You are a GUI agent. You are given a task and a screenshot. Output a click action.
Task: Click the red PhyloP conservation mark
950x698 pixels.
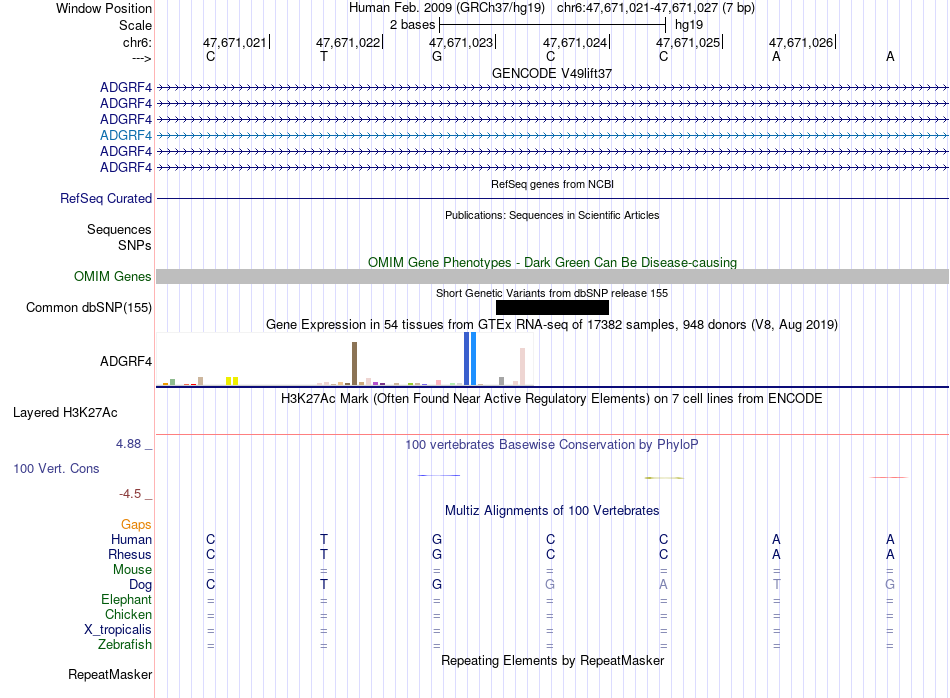coord(888,477)
